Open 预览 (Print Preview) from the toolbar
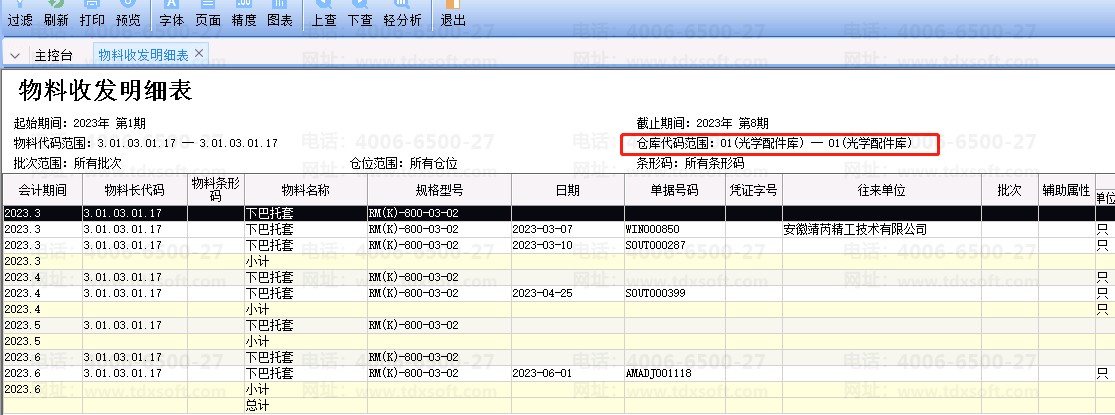The width and height of the screenshot is (1115, 415). (128, 14)
